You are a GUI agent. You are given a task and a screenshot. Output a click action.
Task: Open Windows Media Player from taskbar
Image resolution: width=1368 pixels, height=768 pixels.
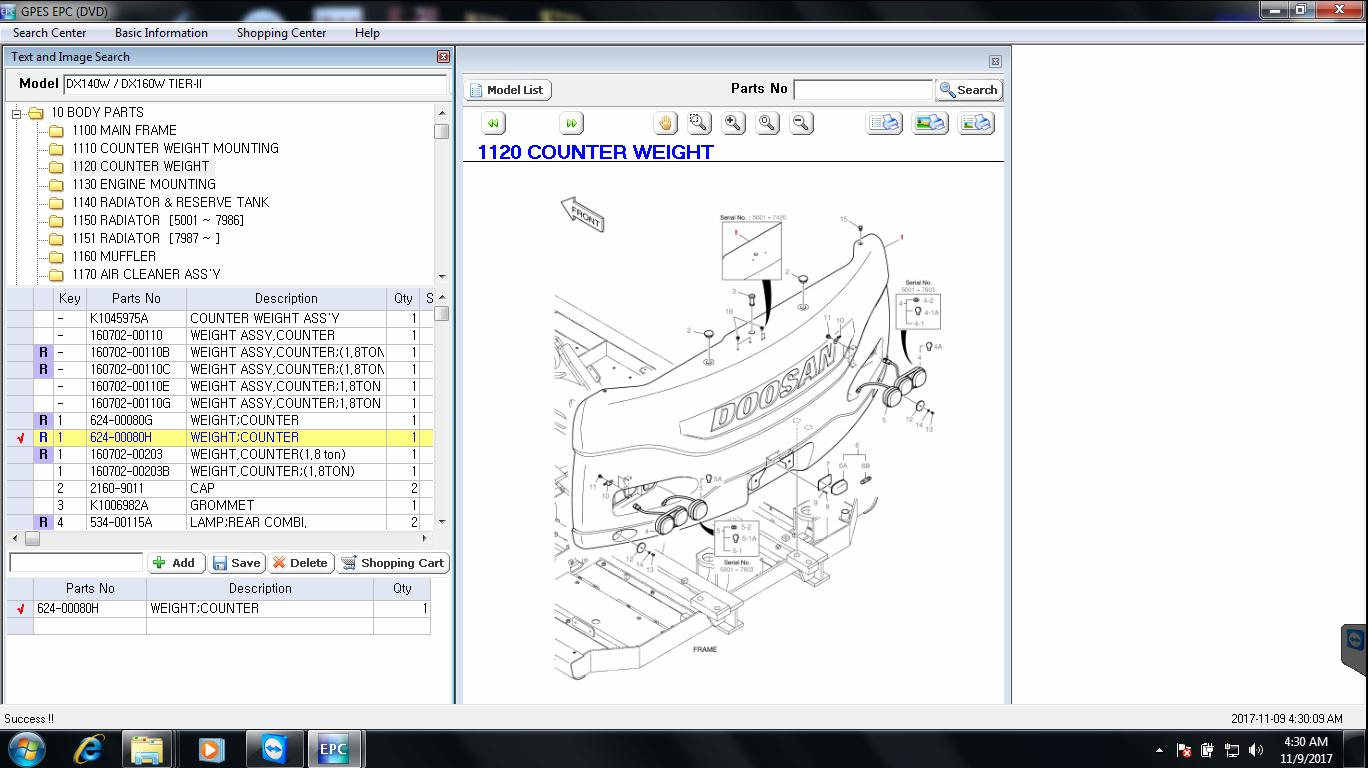(x=210, y=748)
